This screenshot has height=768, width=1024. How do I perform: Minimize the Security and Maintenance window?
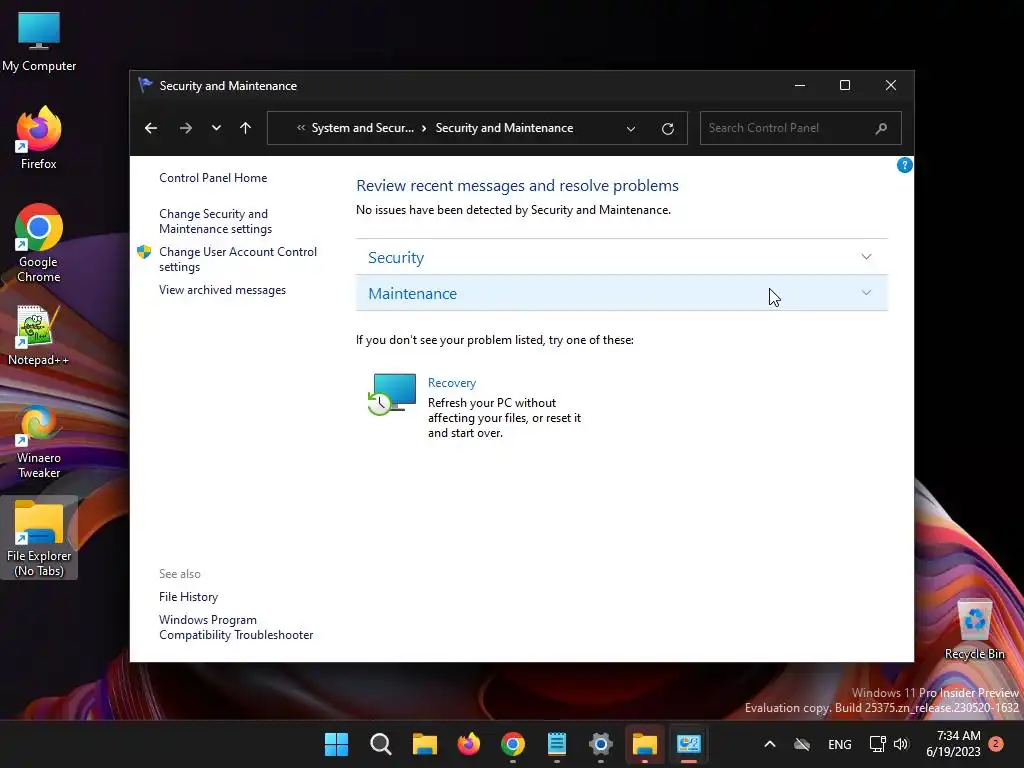(800, 86)
